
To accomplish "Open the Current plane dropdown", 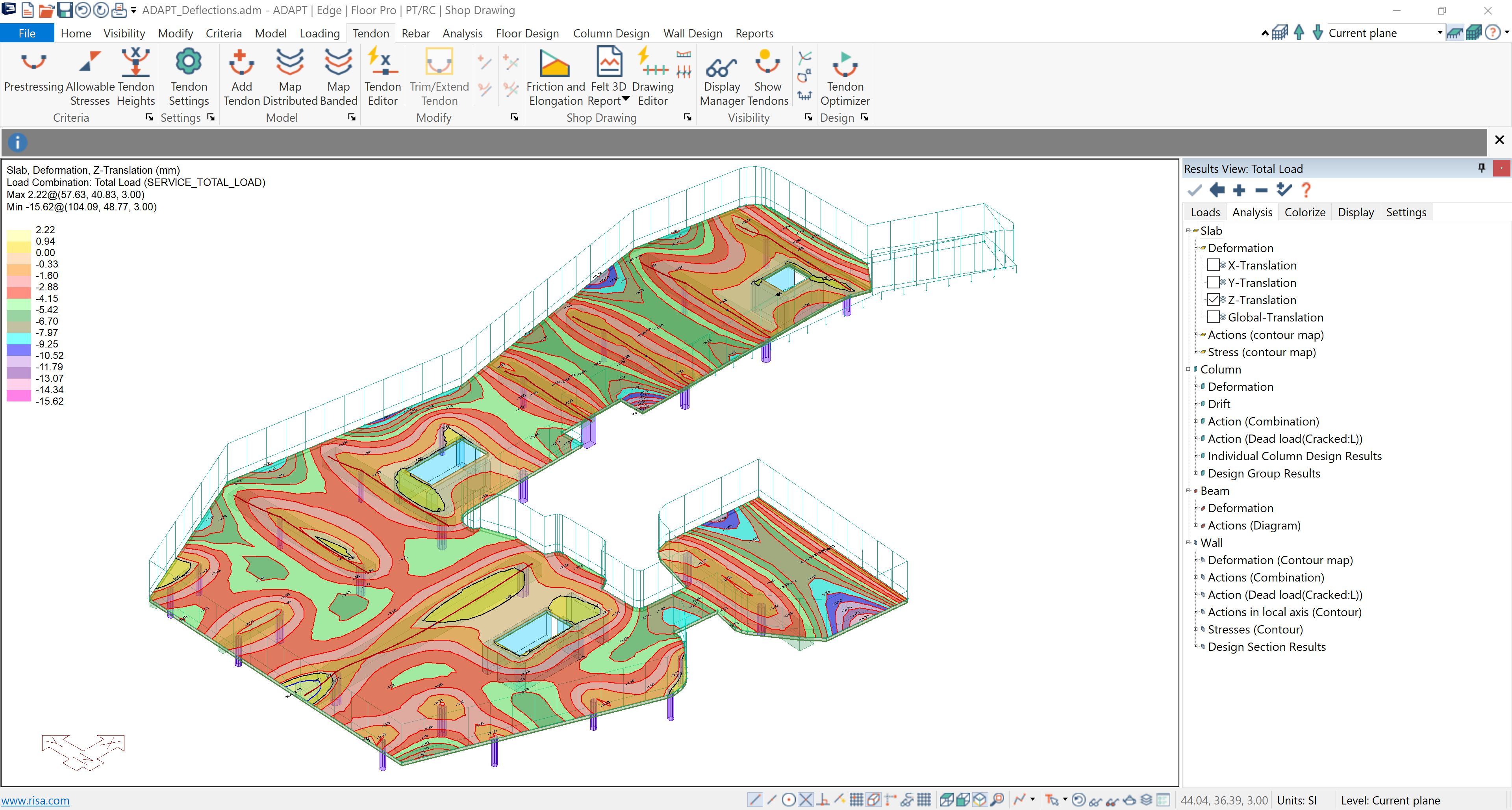I will click(1439, 33).
